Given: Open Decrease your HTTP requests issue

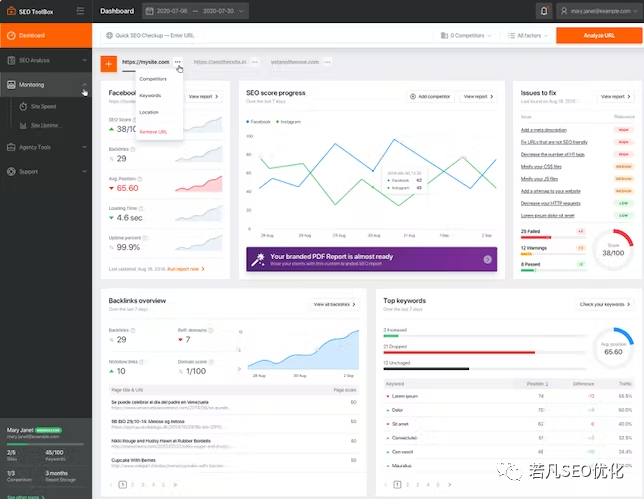Looking at the screenshot, I should pos(550,204).
